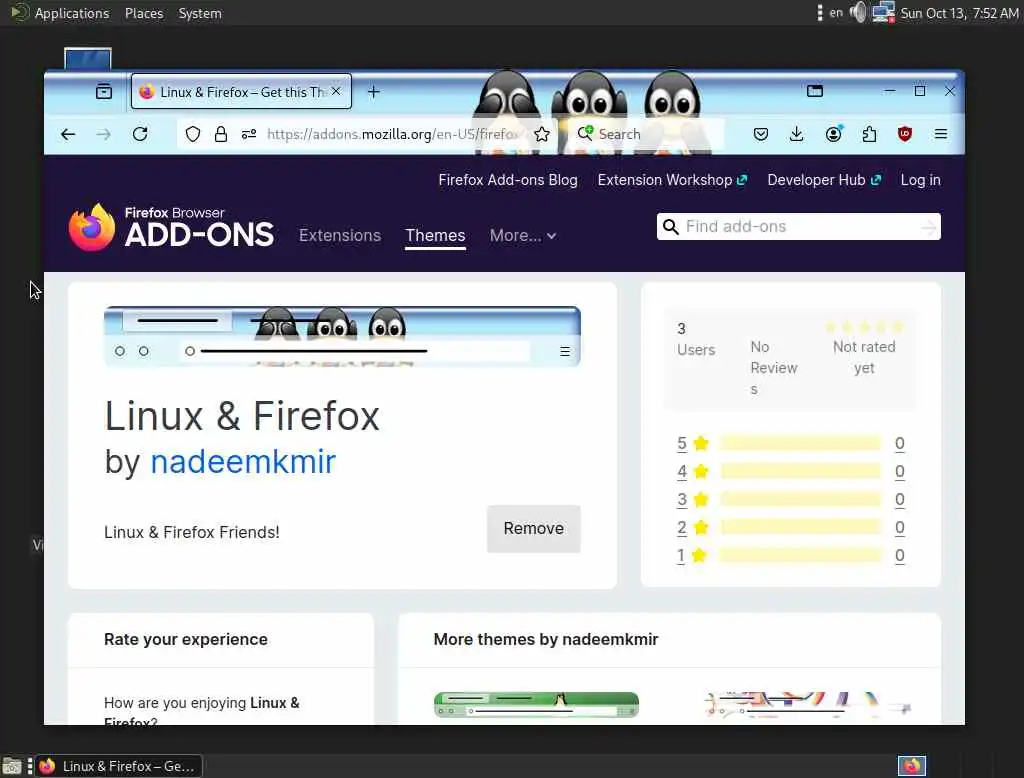Click the Linux & Firefox theme preview image

pos(342,336)
